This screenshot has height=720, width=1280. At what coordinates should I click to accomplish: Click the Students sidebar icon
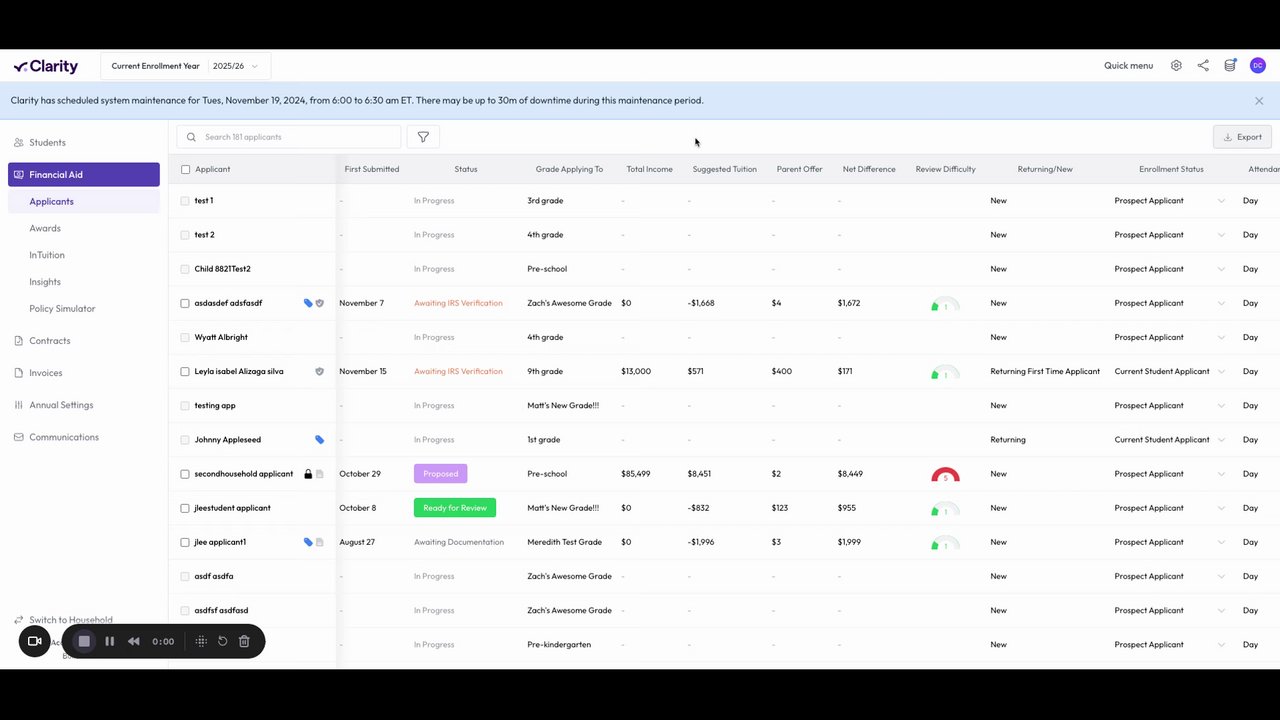(x=19, y=143)
